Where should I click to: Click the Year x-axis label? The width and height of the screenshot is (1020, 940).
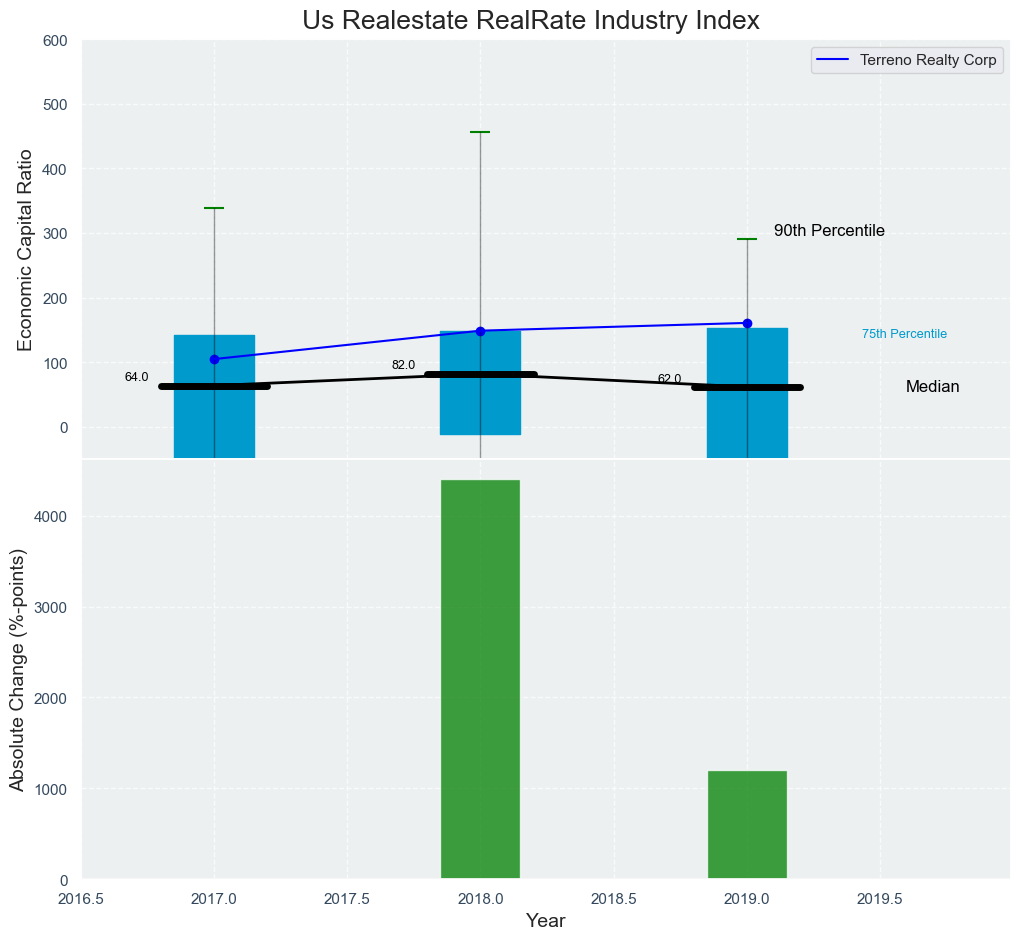pyautogui.click(x=545, y=921)
